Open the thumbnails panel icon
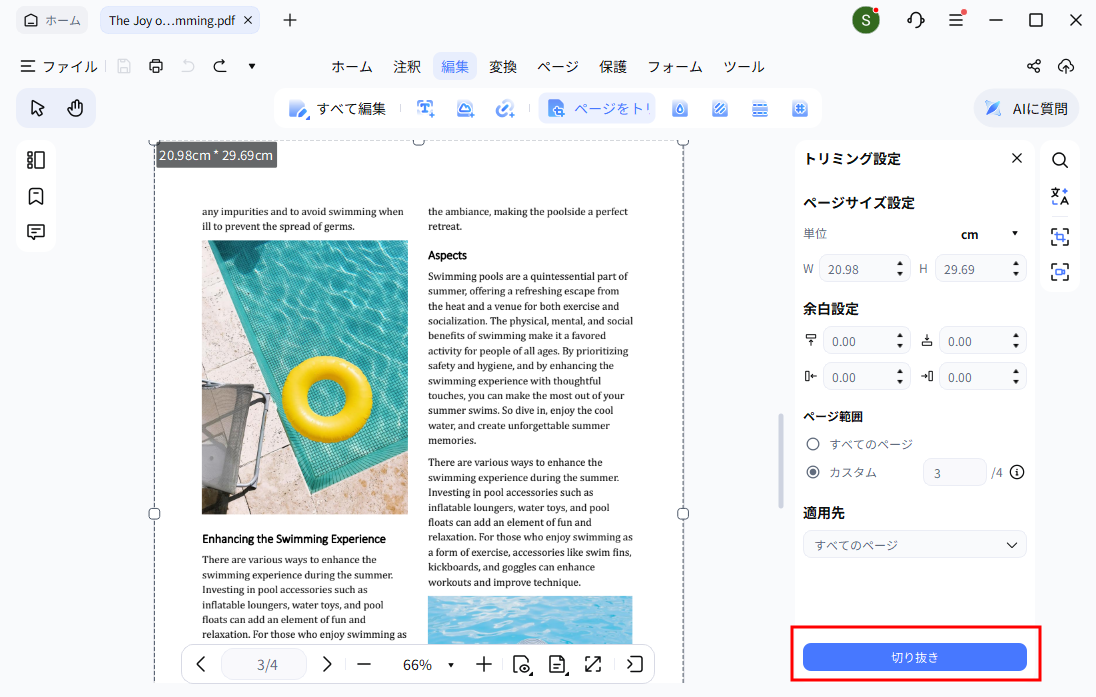 [36, 160]
